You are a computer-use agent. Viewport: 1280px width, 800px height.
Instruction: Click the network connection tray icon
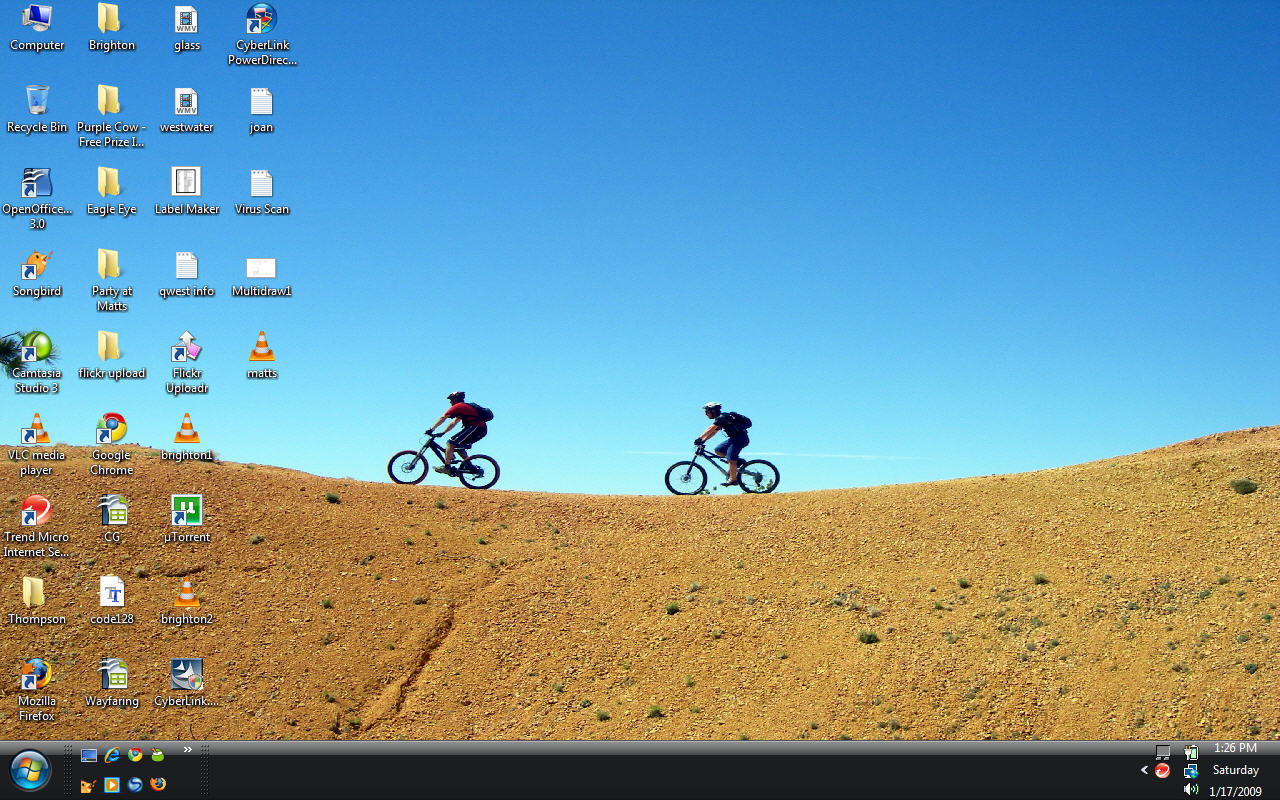[x=1190, y=771]
